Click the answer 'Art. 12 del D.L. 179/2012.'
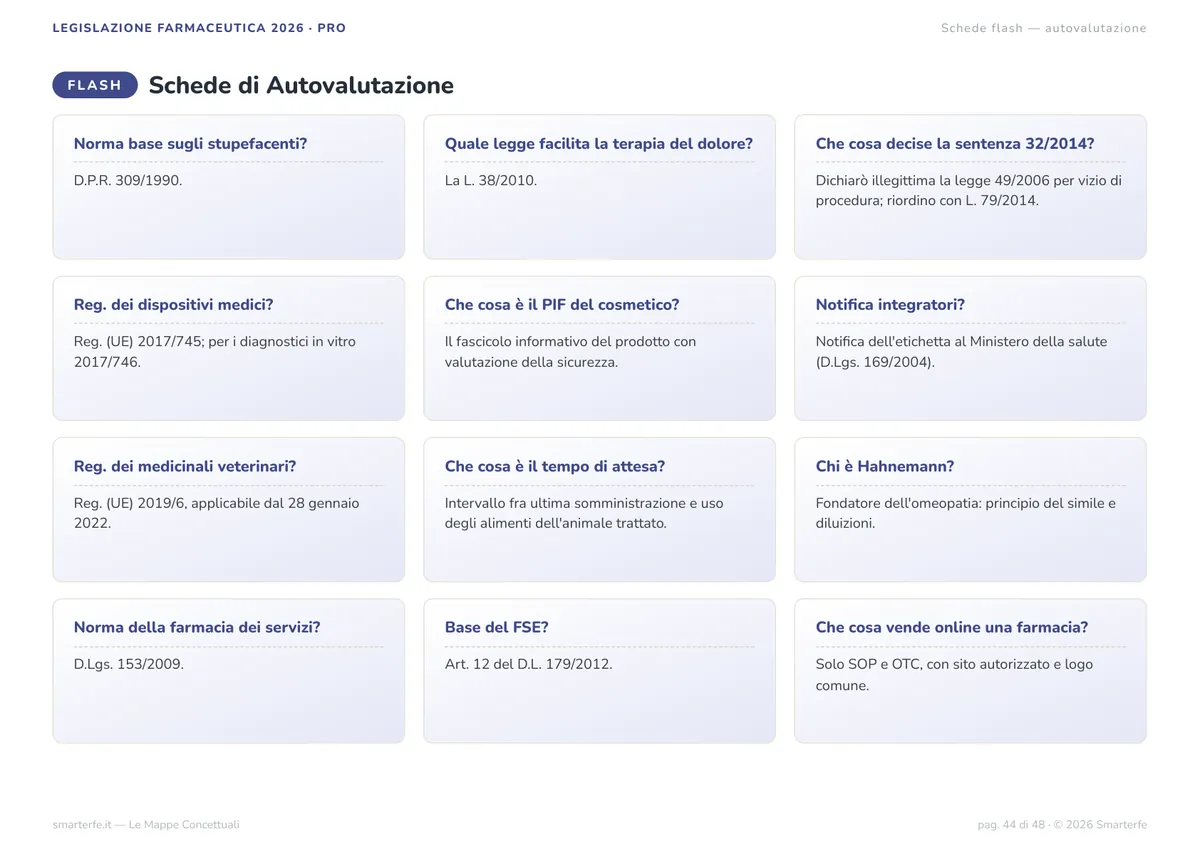Viewport: 1200px width, 849px height. 529,664
